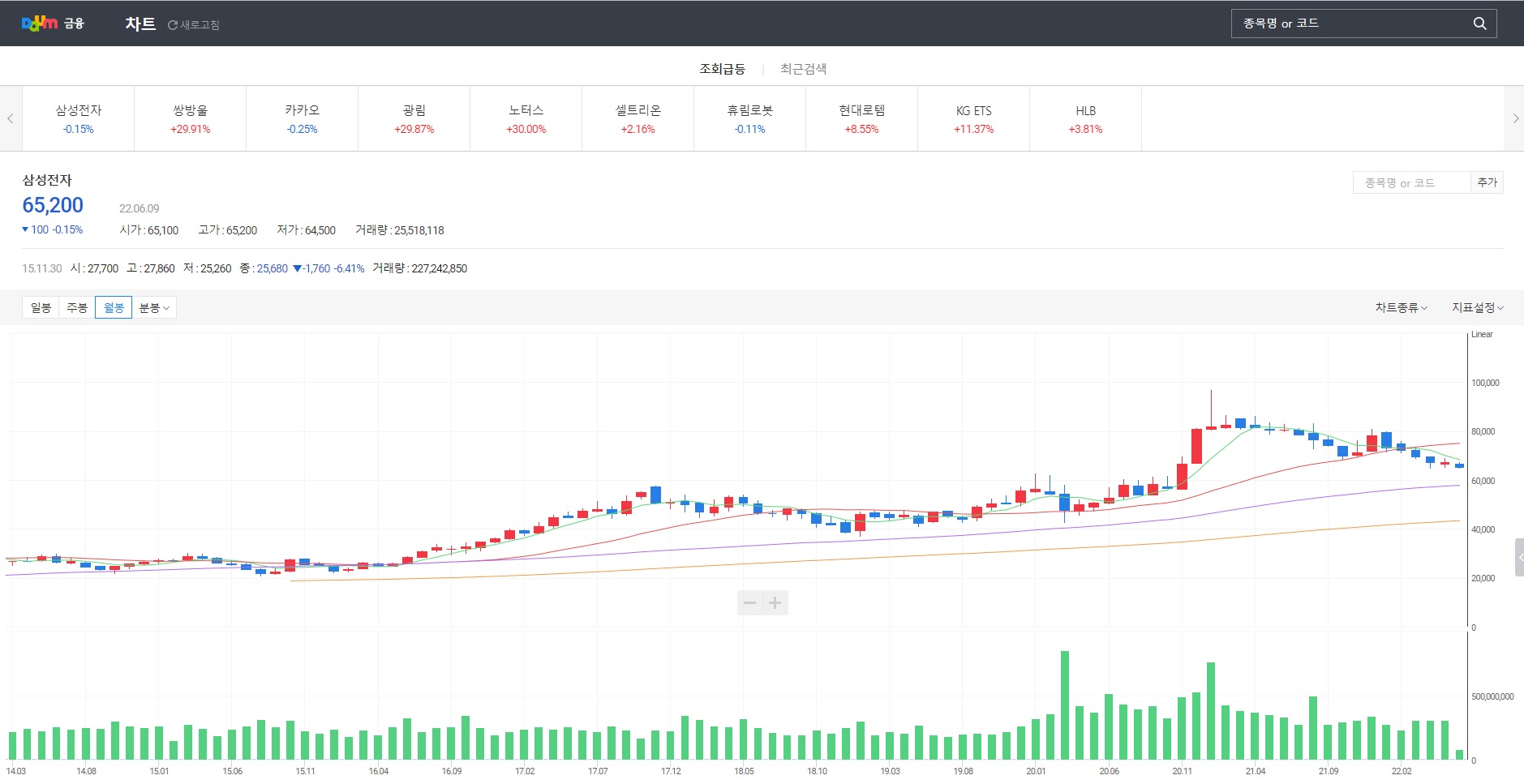
Task: Select 광림 stock card
Action: [414, 118]
